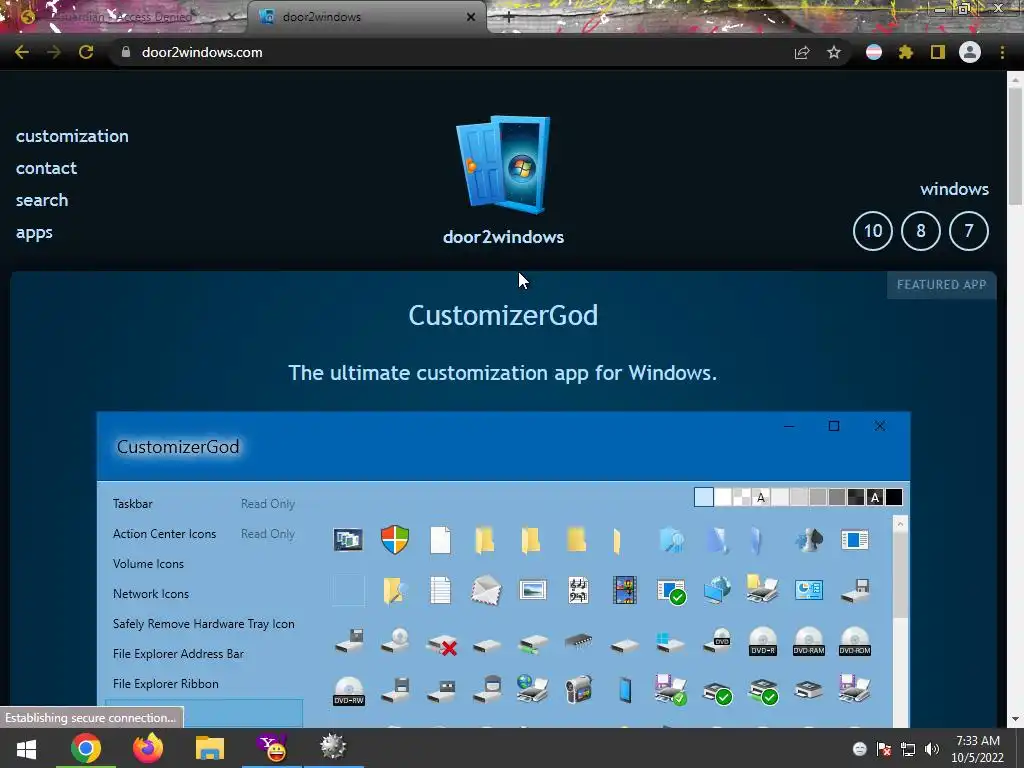Click the DVD-RW disc icon

tap(349, 691)
